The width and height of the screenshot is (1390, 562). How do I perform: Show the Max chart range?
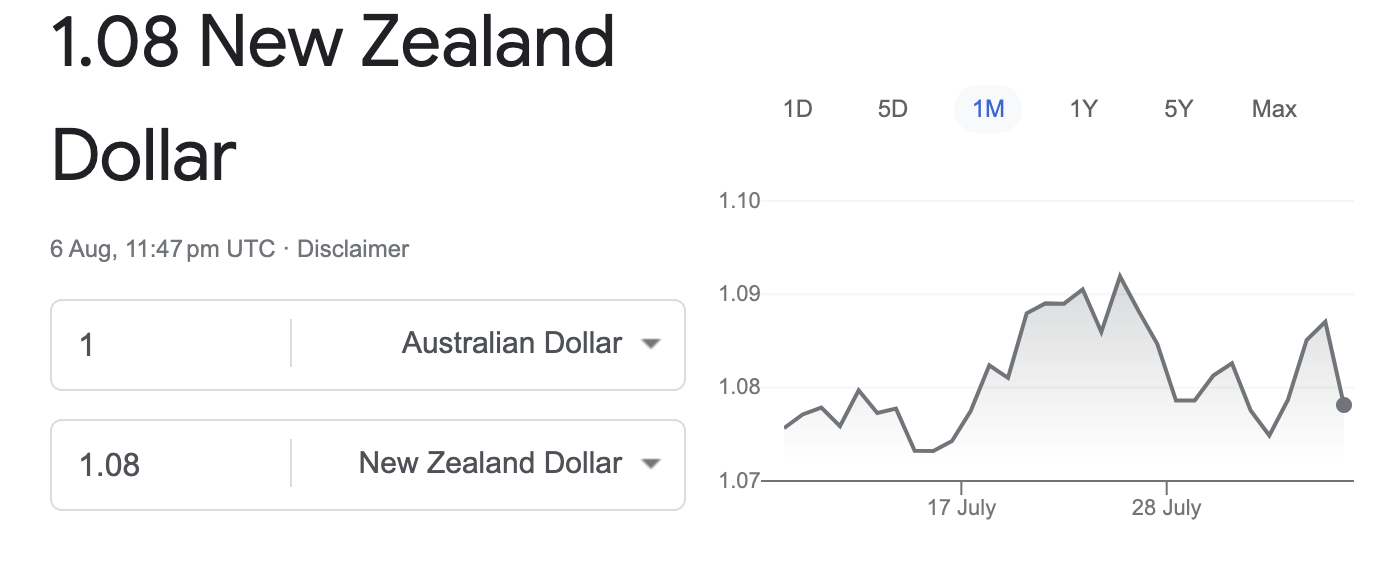pos(1274,109)
